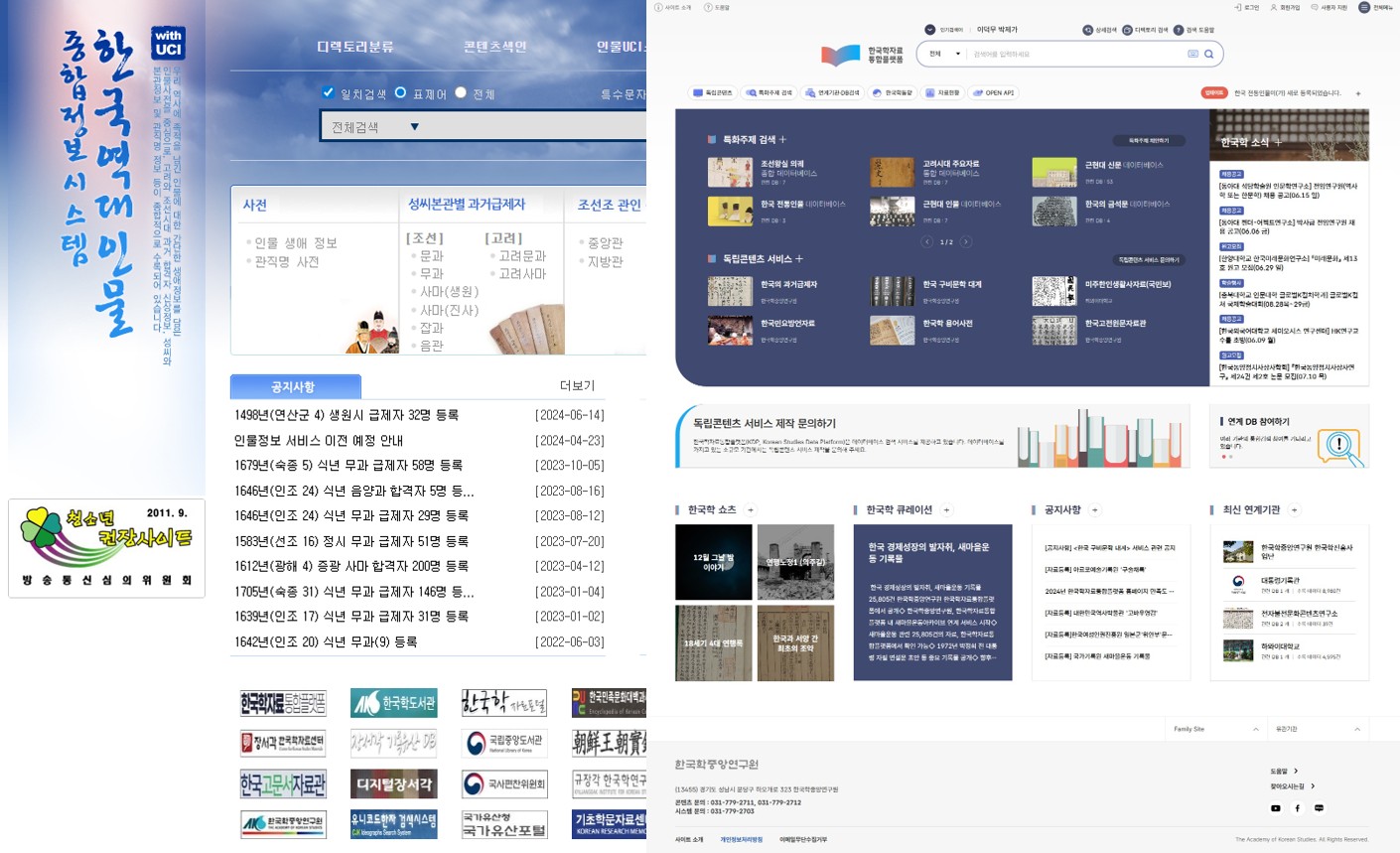This screenshot has height=853, width=1400.
Task: Uncheck the 일치검색 checkbox
Action: point(328,92)
